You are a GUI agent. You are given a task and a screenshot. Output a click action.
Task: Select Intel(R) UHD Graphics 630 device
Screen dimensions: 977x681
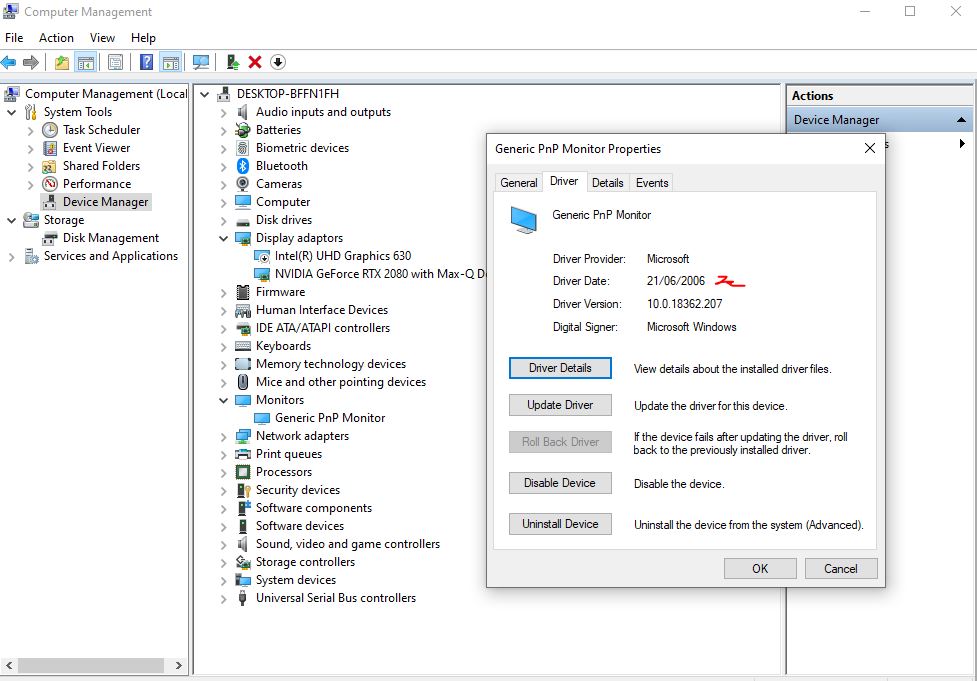(343, 255)
